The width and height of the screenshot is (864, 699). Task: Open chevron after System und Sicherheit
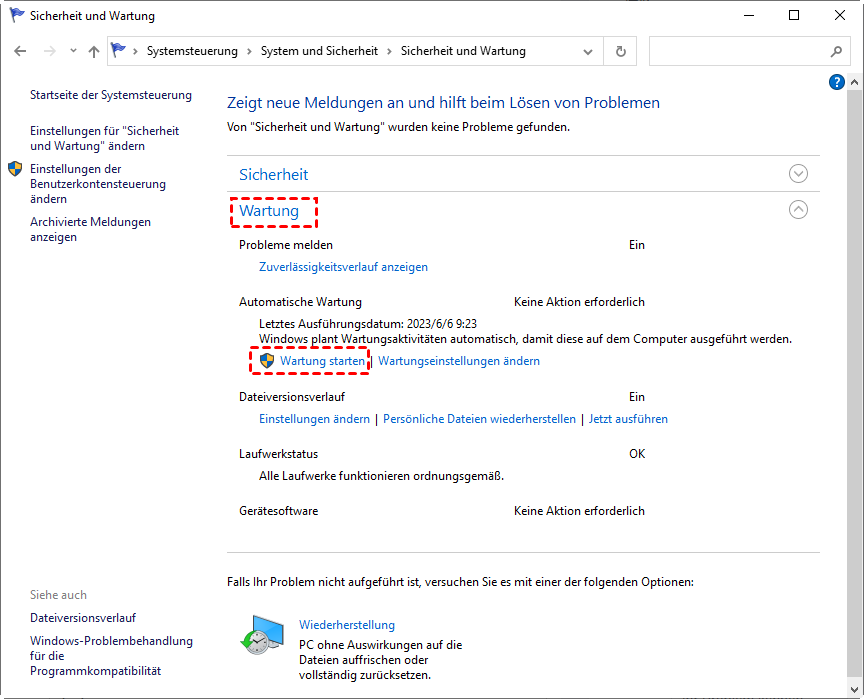click(x=389, y=51)
